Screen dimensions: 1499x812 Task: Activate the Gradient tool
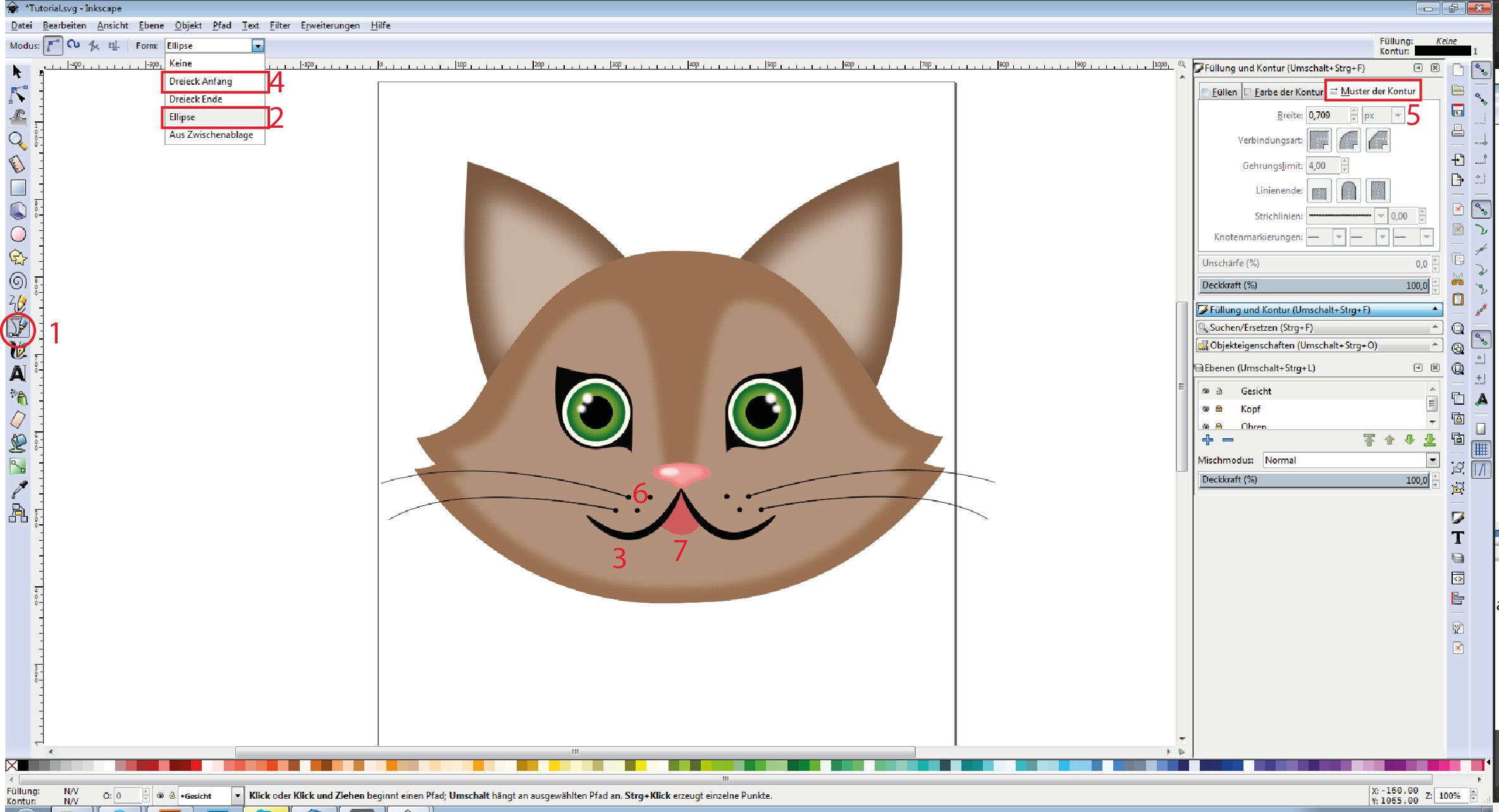pyautogui.click(x=18, y=467)
